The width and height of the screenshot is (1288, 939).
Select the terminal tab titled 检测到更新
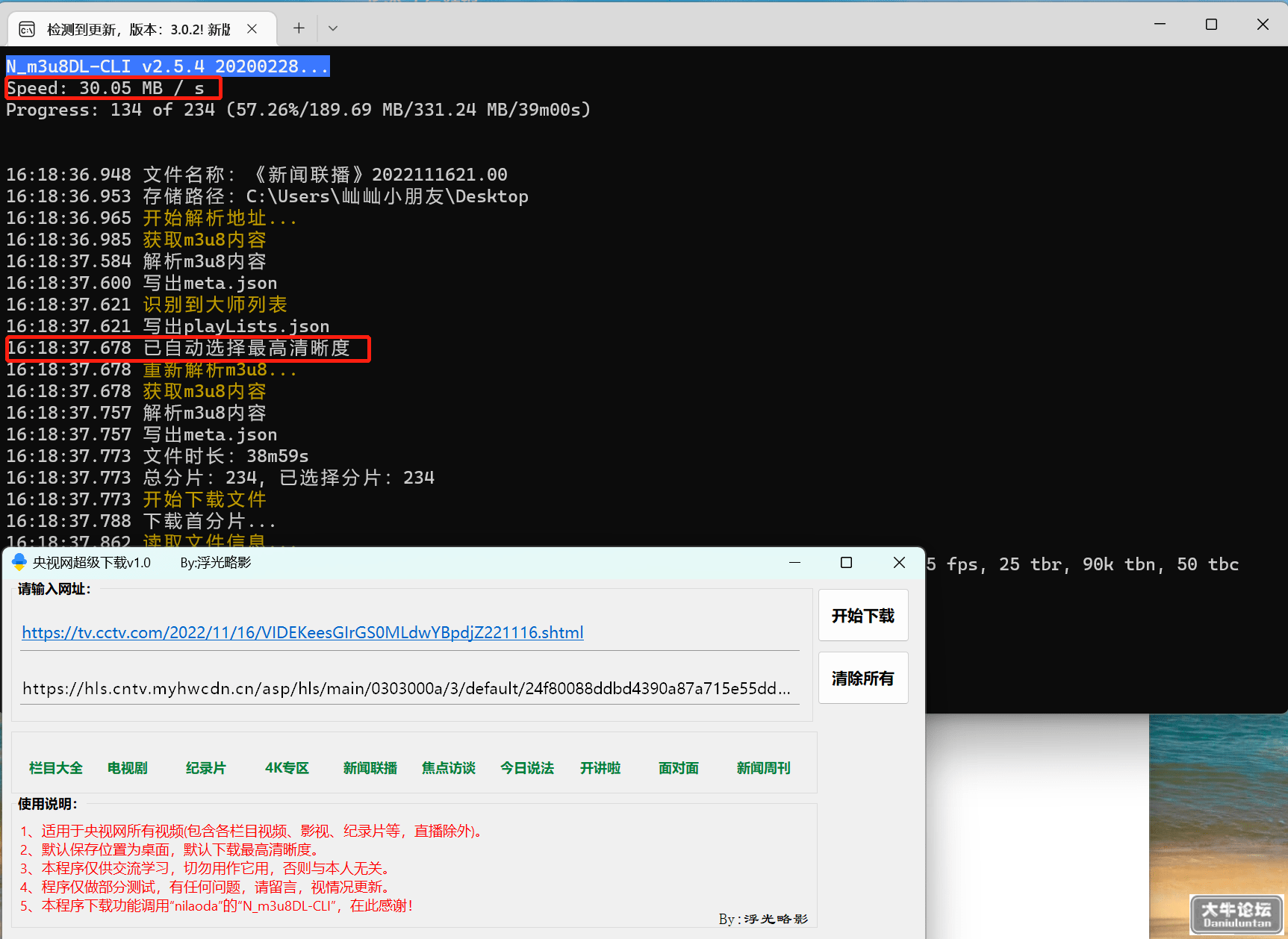(142, 29)
